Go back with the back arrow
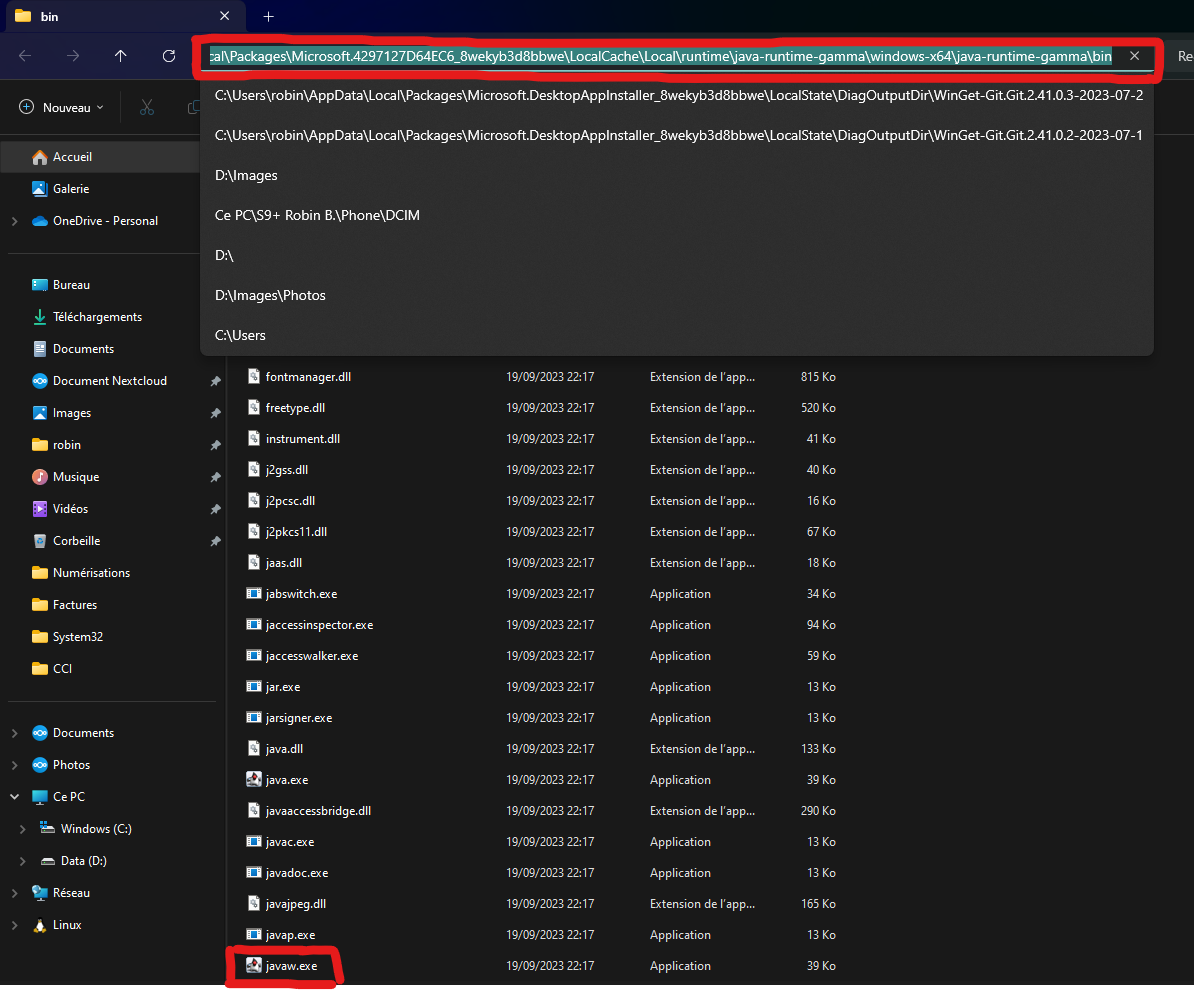The height and width of the screenshot is (990, 1194). tap(25, 56)
